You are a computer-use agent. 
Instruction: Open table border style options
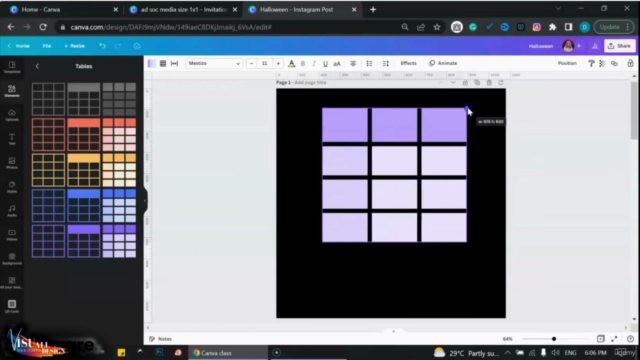coord(163,63)
